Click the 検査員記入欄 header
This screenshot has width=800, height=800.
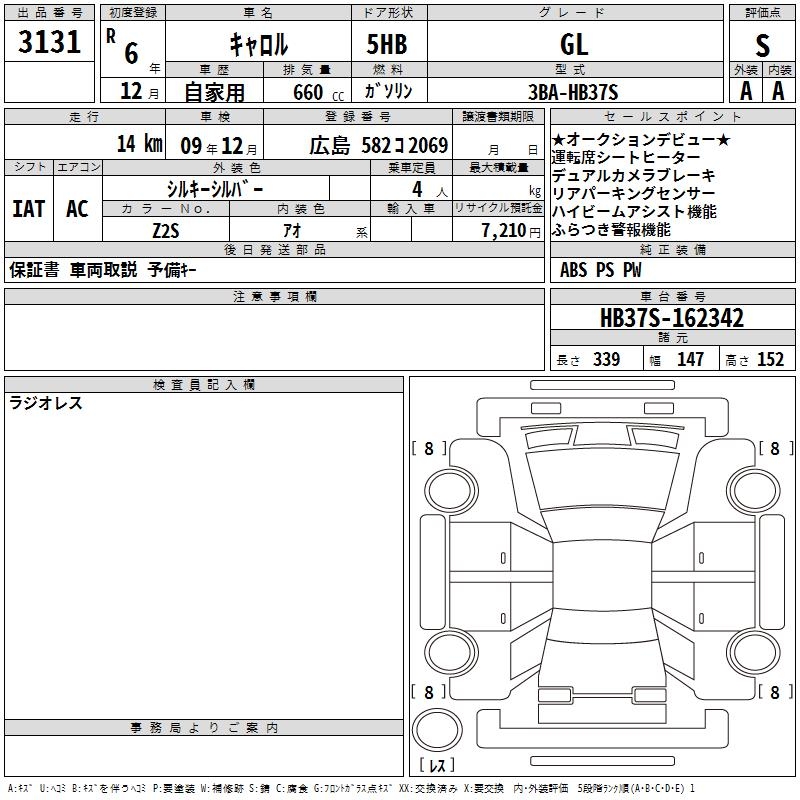pos(204,385)
